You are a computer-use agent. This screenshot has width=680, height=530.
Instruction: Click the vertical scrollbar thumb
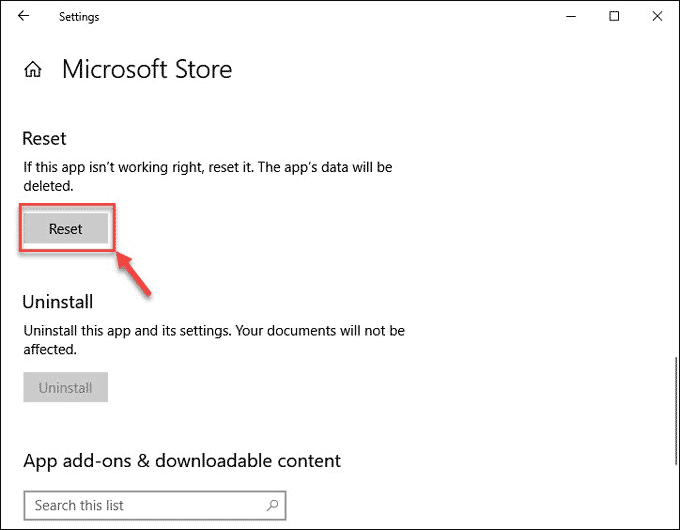pos(676,410)
